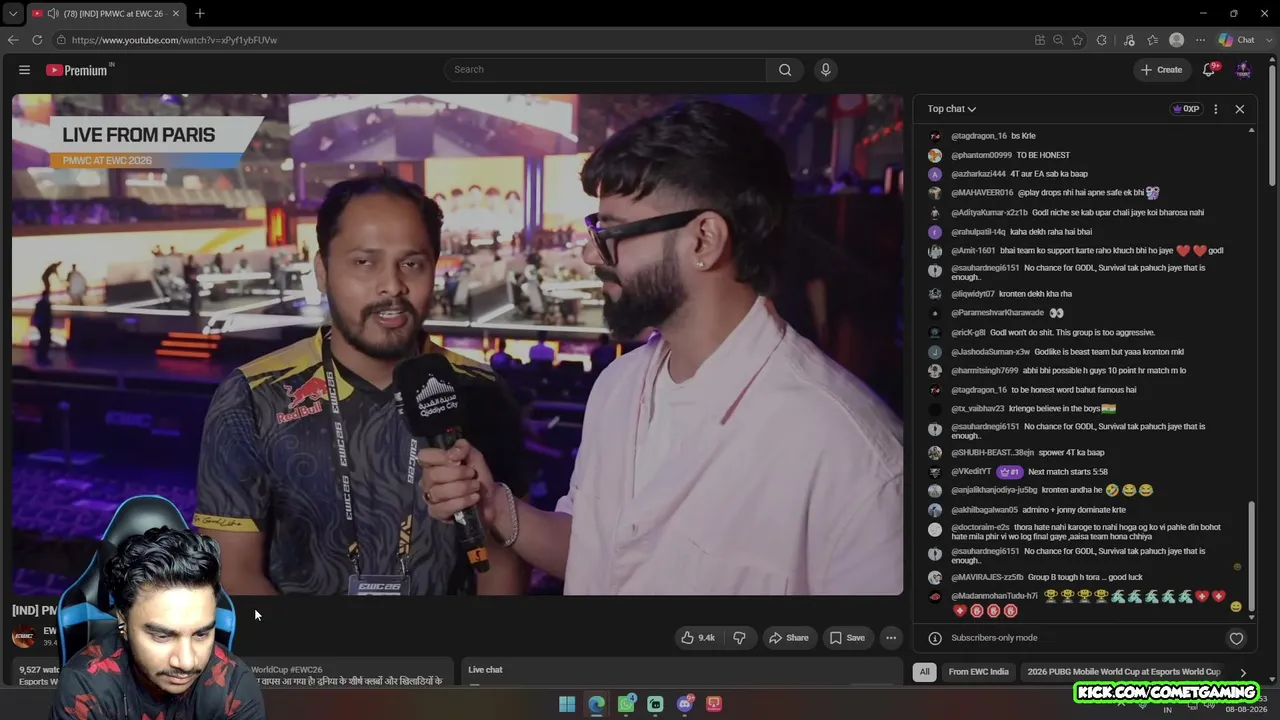Search with your voice microphone
Image resolution: width=1280 pixels, height=720 pixels.
pyautogui.click(x=825, y=70)
